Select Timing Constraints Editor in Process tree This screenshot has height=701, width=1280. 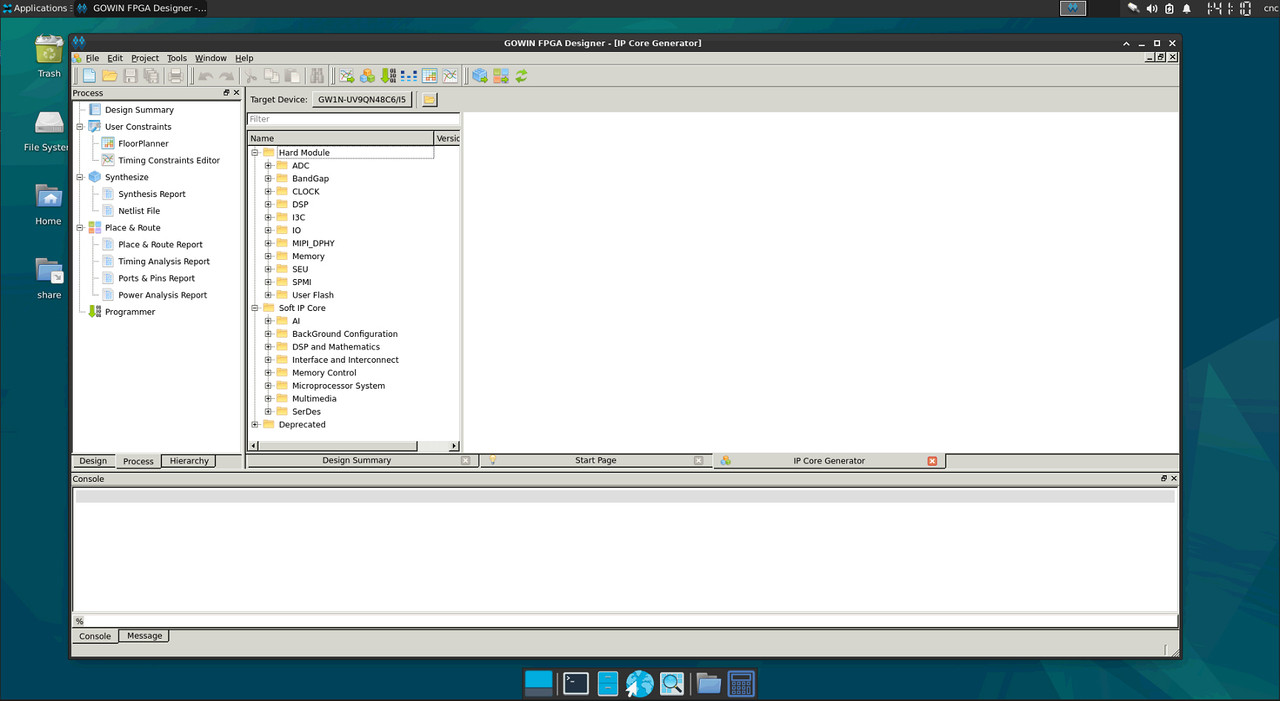tap(169, 160)
